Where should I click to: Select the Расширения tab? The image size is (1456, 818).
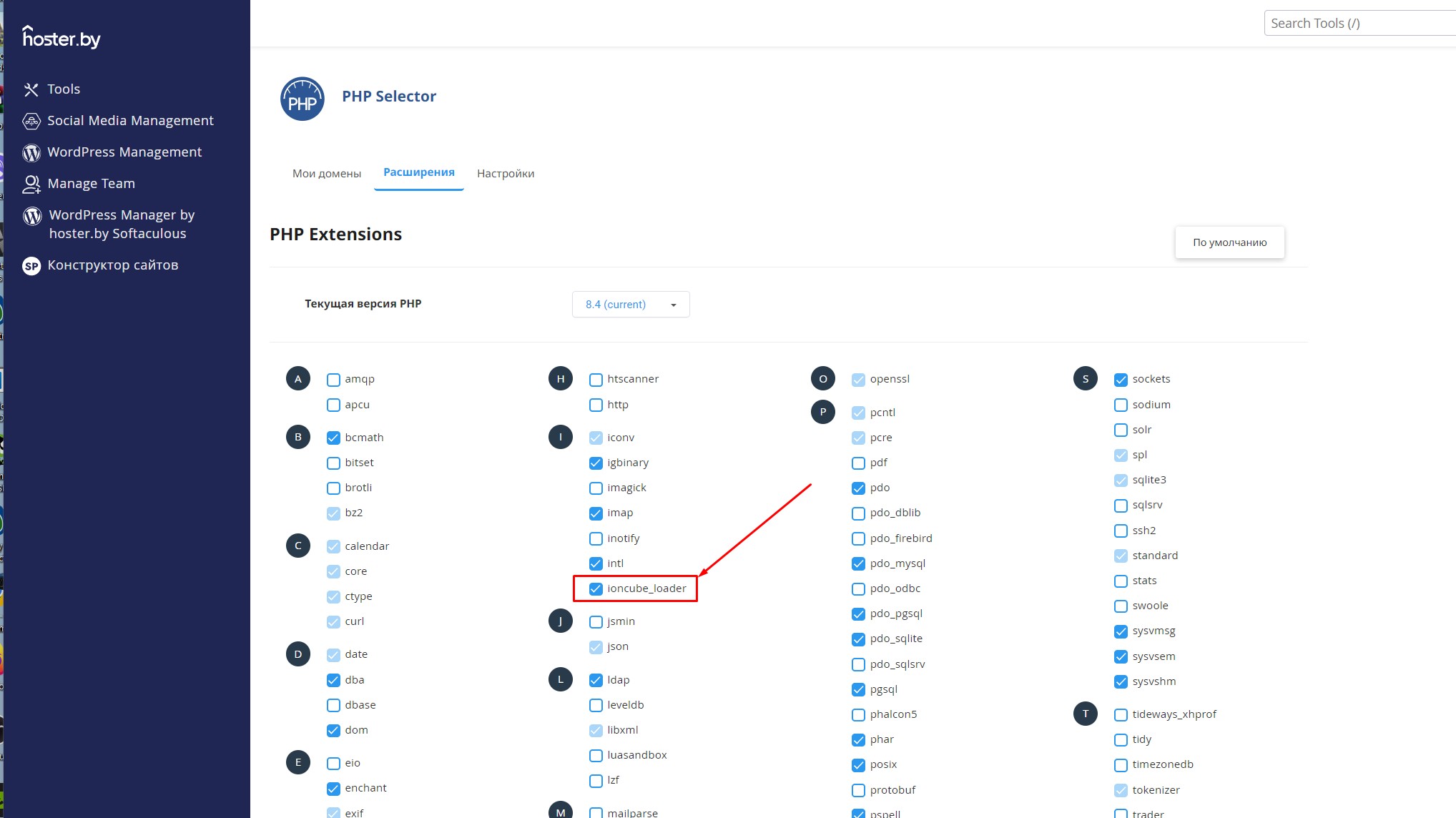pyautogui.click(x=419, y=172)
